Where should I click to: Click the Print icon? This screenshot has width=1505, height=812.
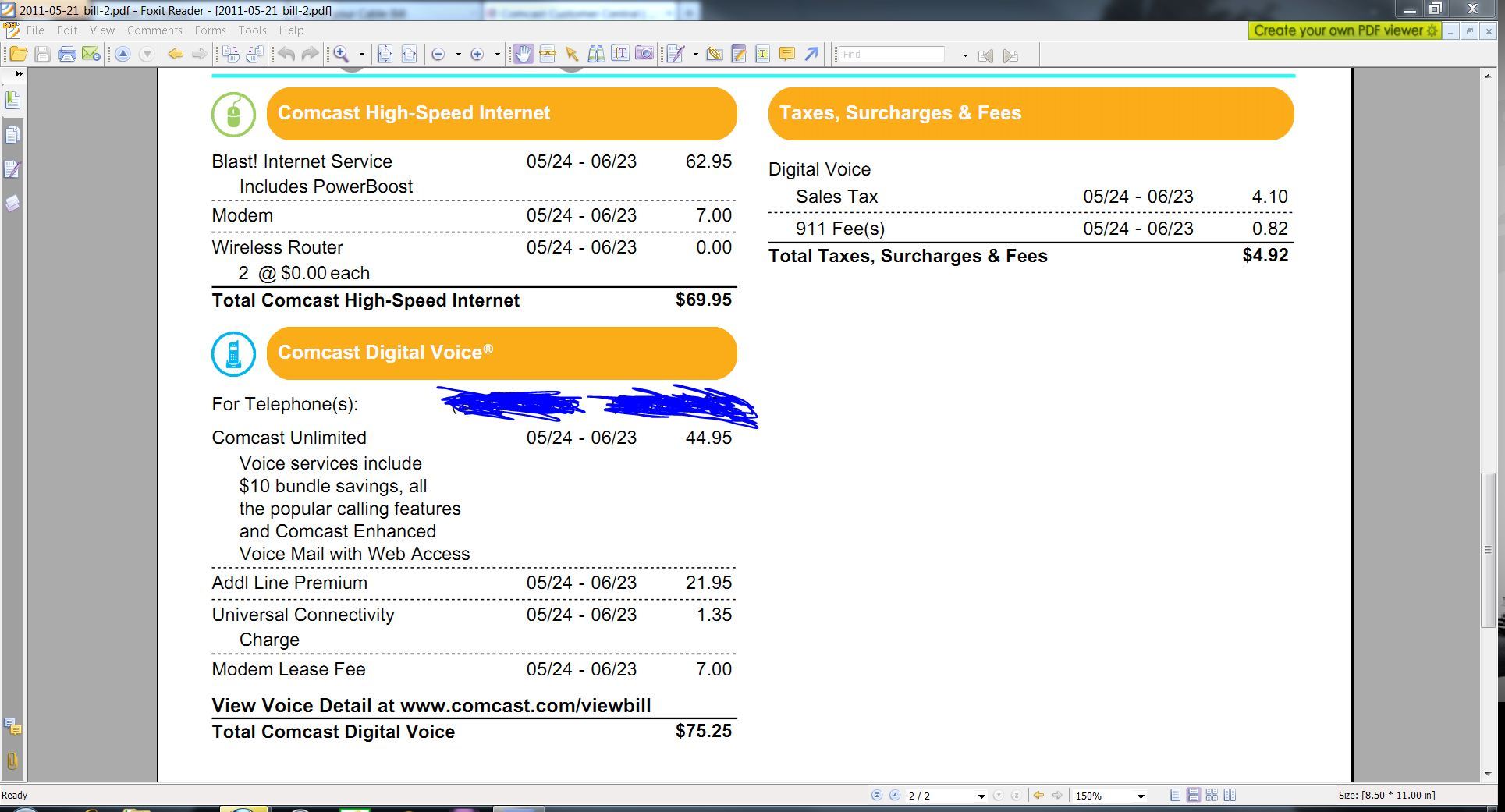tap(67, 54)
